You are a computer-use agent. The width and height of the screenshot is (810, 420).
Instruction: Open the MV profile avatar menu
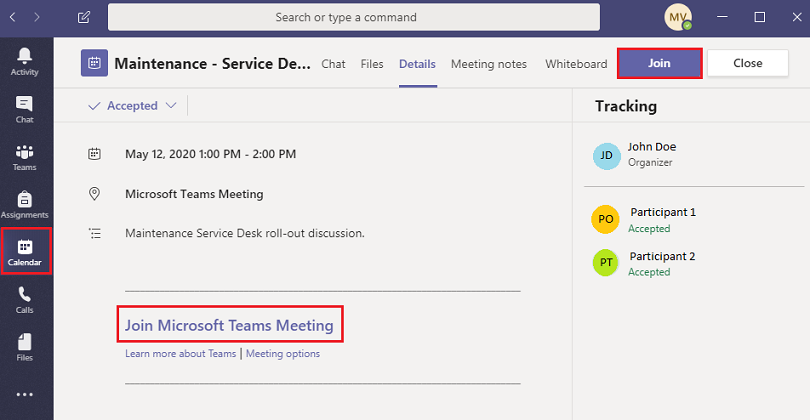click(x=678, y=17)
